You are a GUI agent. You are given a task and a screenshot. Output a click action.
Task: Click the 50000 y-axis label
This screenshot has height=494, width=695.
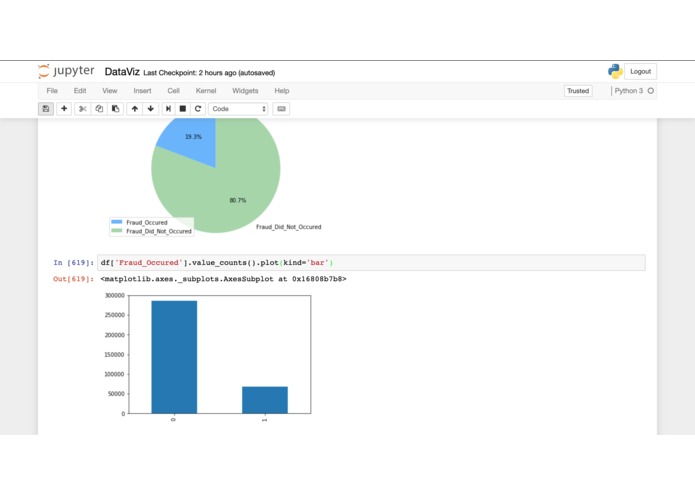(117, 394)
